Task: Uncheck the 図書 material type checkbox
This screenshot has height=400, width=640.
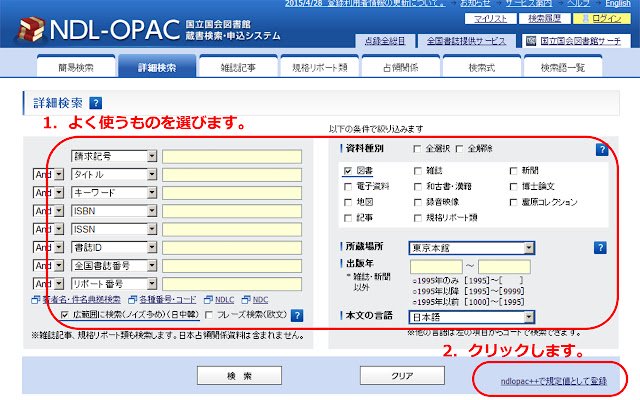Action: coord(348,171)
